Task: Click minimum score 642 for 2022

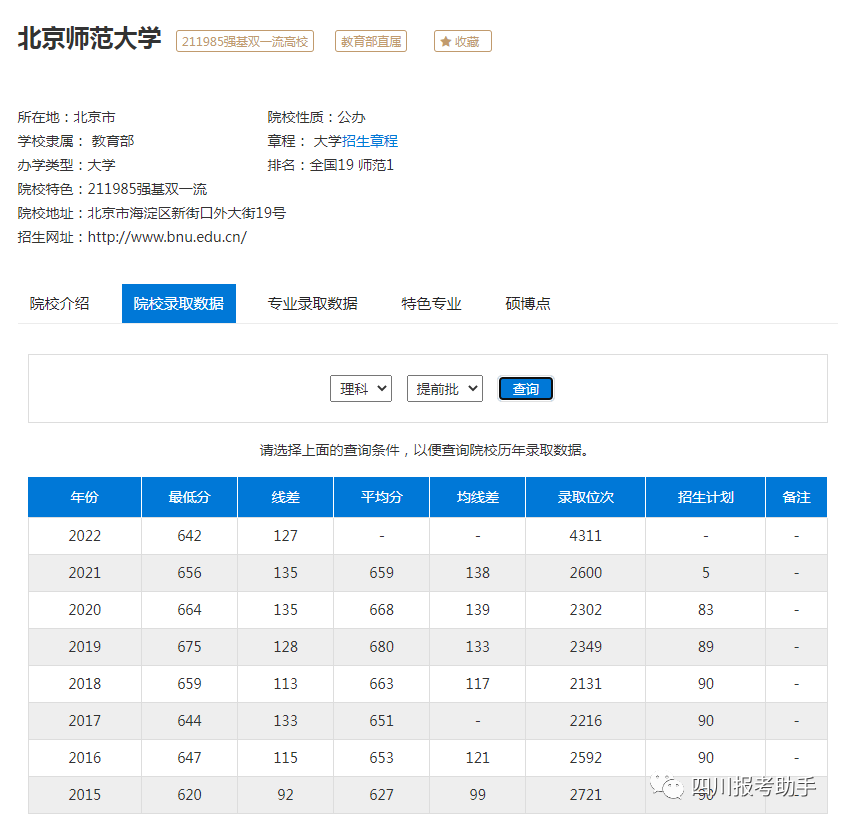Action: (189, 536)
